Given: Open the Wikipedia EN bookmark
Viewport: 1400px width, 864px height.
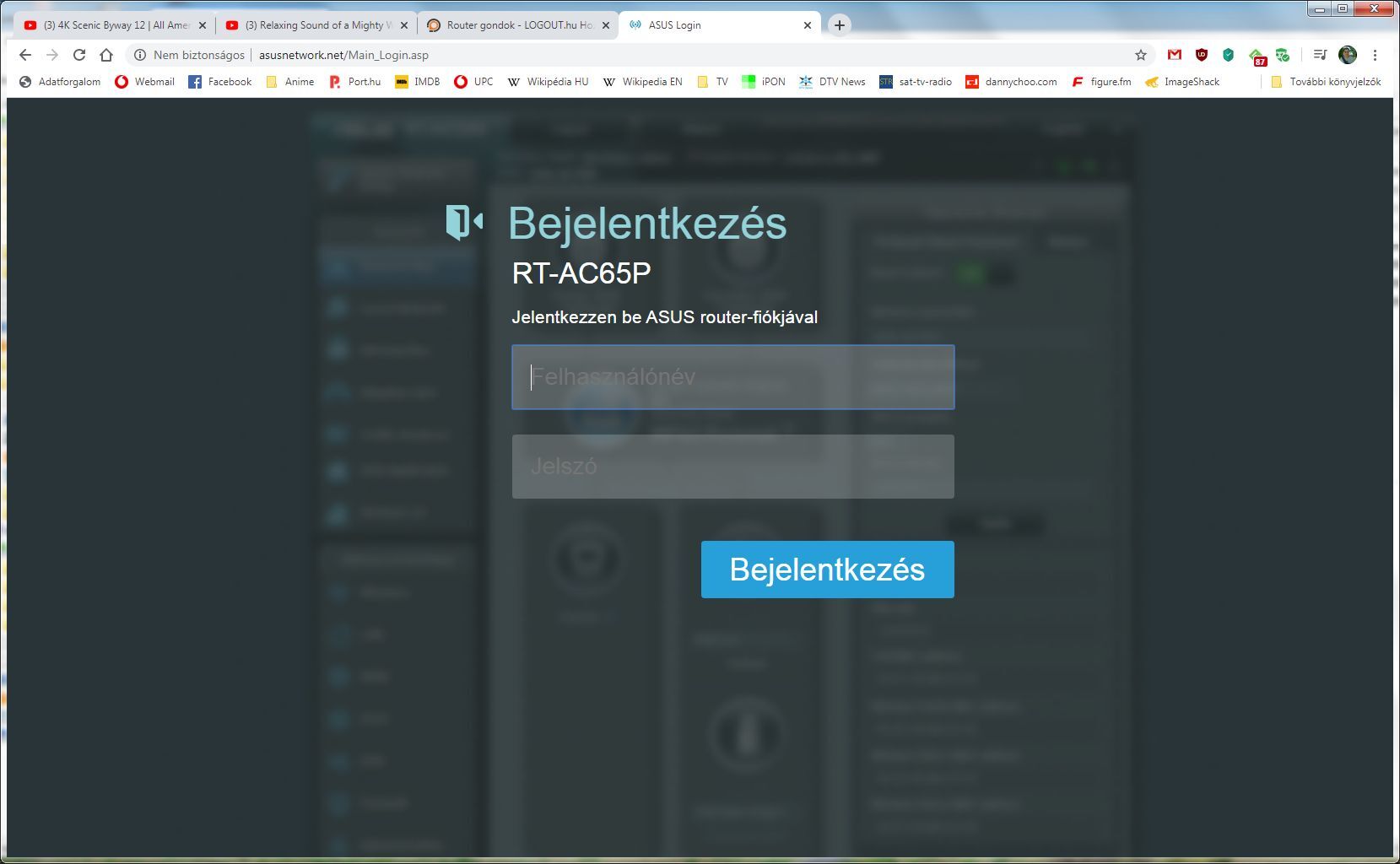Looking at the screenshot, I should click(x=643, y=82).
